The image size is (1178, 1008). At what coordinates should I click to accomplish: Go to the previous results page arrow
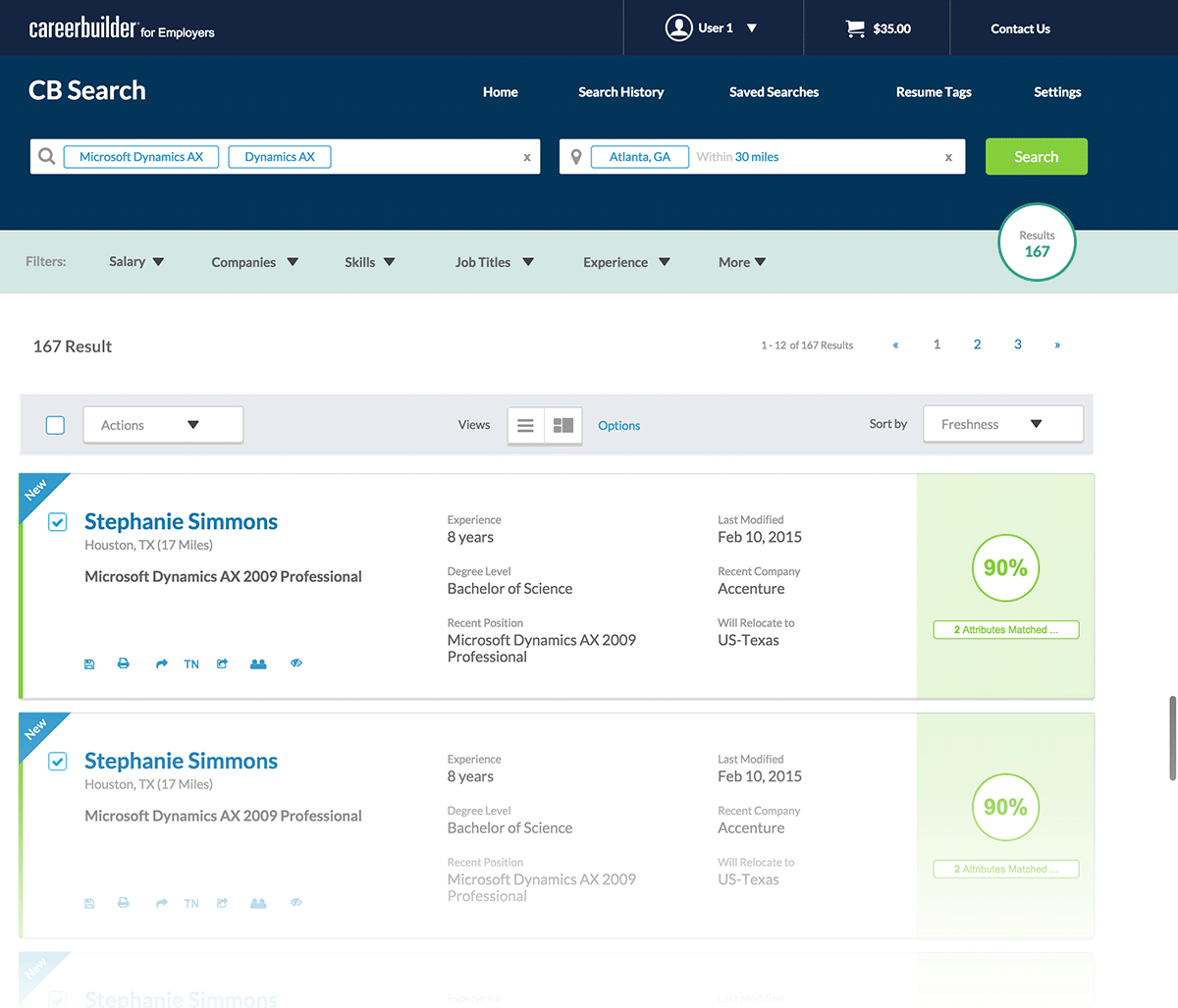click(x=895, y=345)
